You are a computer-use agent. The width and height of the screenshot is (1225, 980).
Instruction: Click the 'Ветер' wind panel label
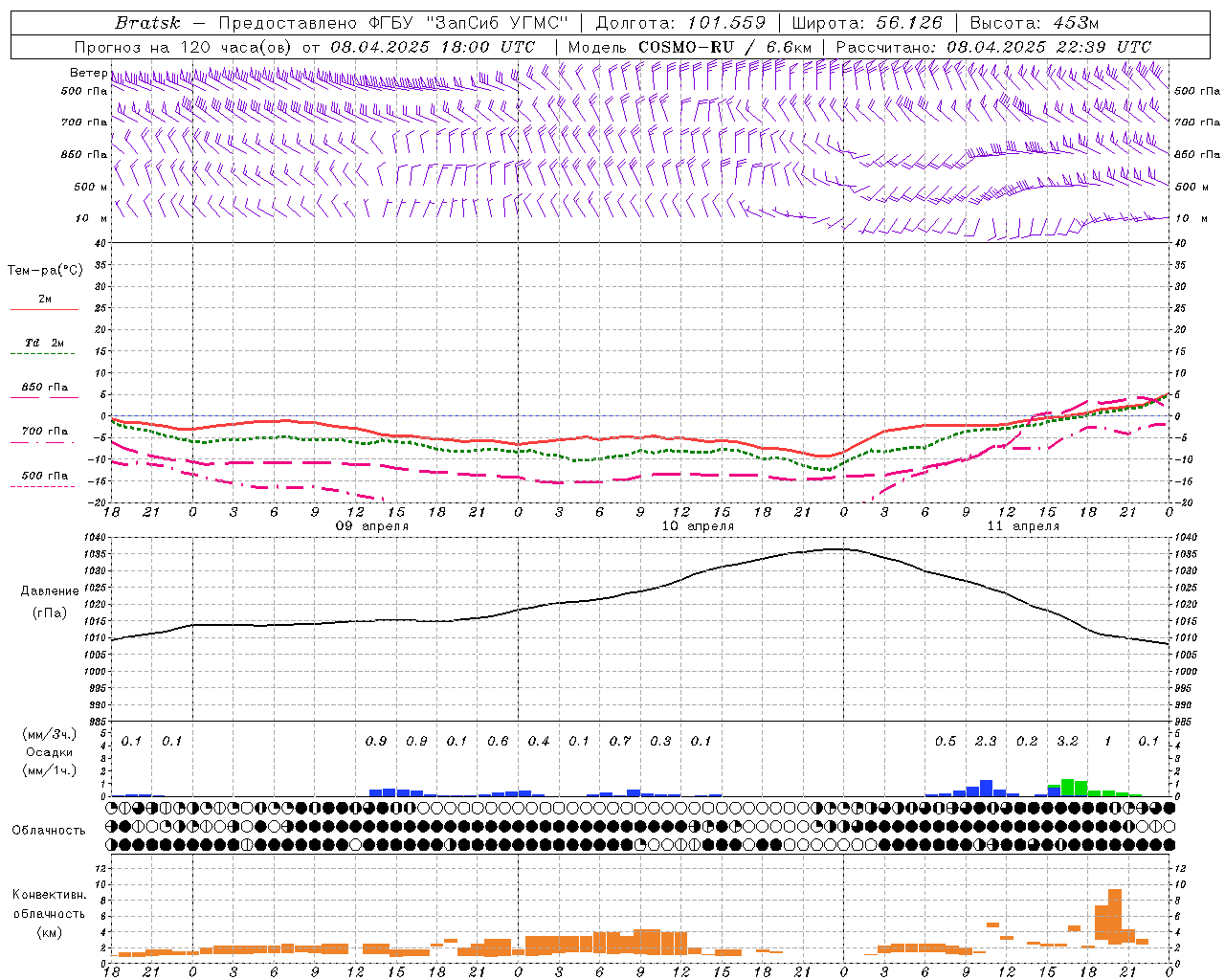pos(88,73)
